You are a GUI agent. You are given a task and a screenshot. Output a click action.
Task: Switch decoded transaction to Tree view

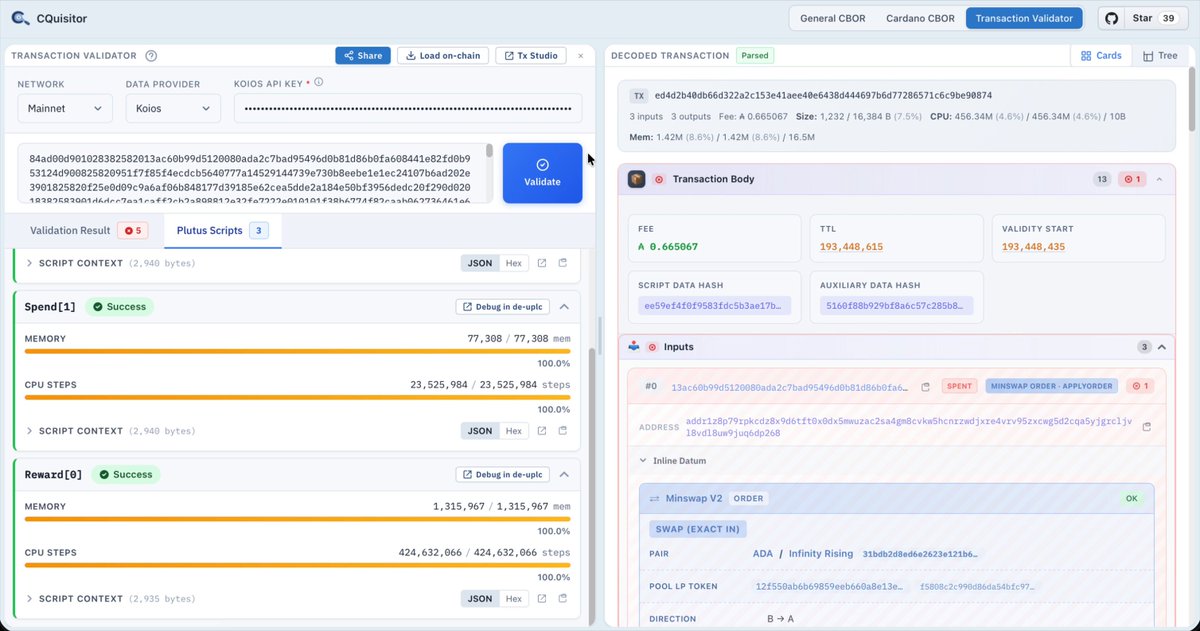tap(1160, 56)
